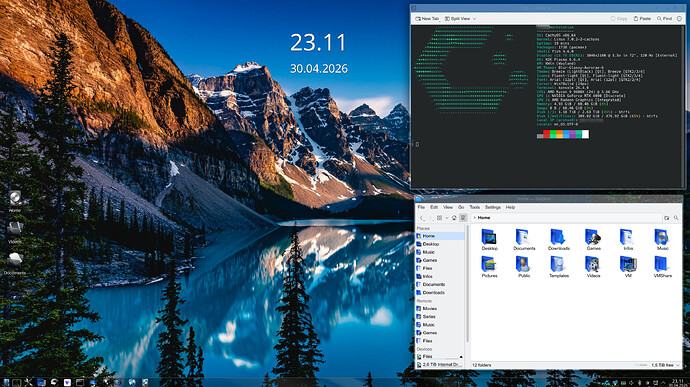Click the New Tab button
Image resolution: width=690 pixels, height=387 pixels.
[x=427, y=18]
